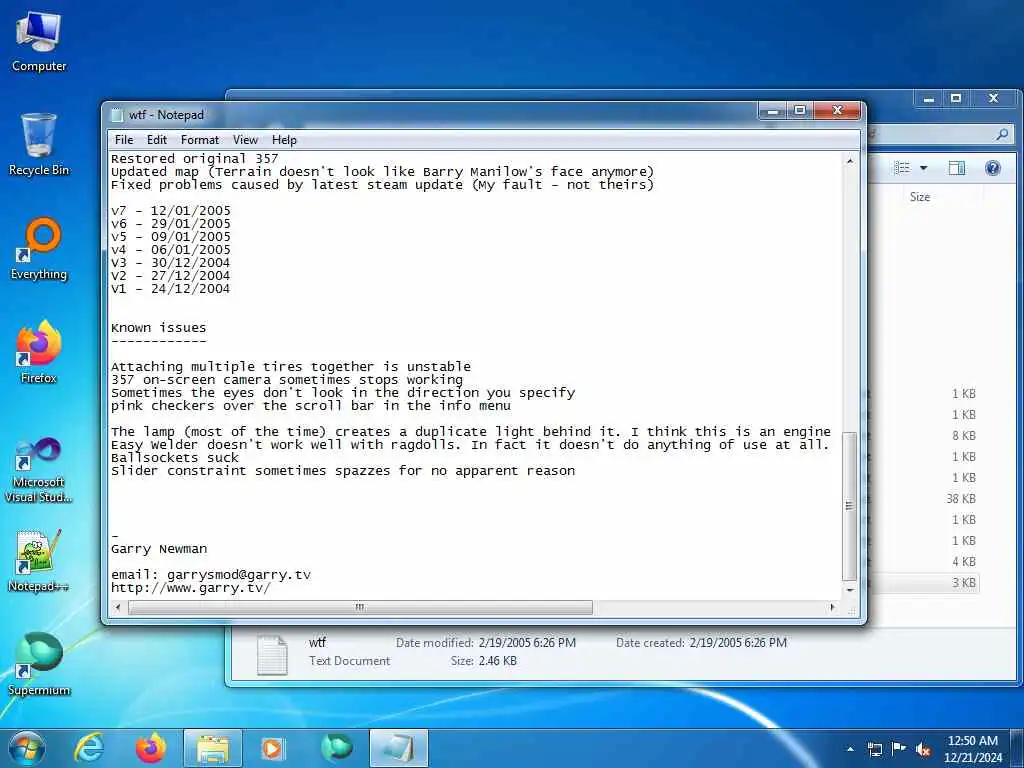The width and height of the screenshot is (1024, 768).
Task: Select the Everything search desktop shortcut
Action: [39, 249]
